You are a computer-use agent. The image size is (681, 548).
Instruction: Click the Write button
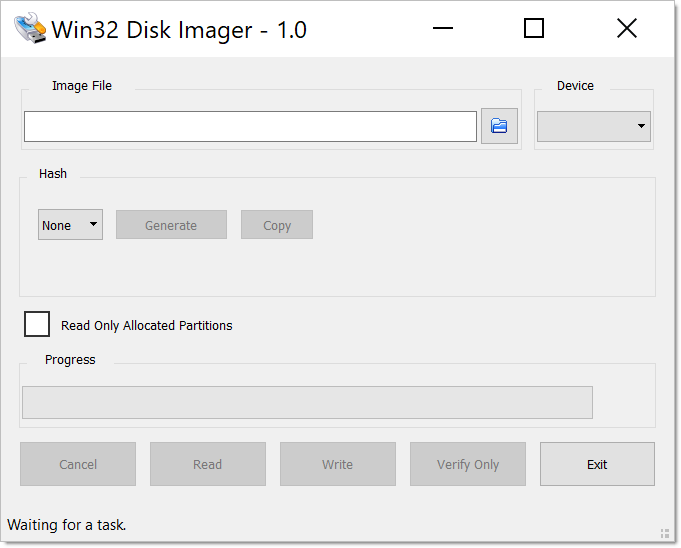(337, 464)
